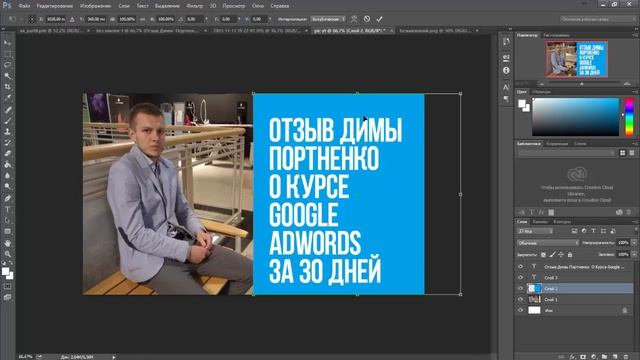
Task: Filter layers by type layers
Action: 593,231
